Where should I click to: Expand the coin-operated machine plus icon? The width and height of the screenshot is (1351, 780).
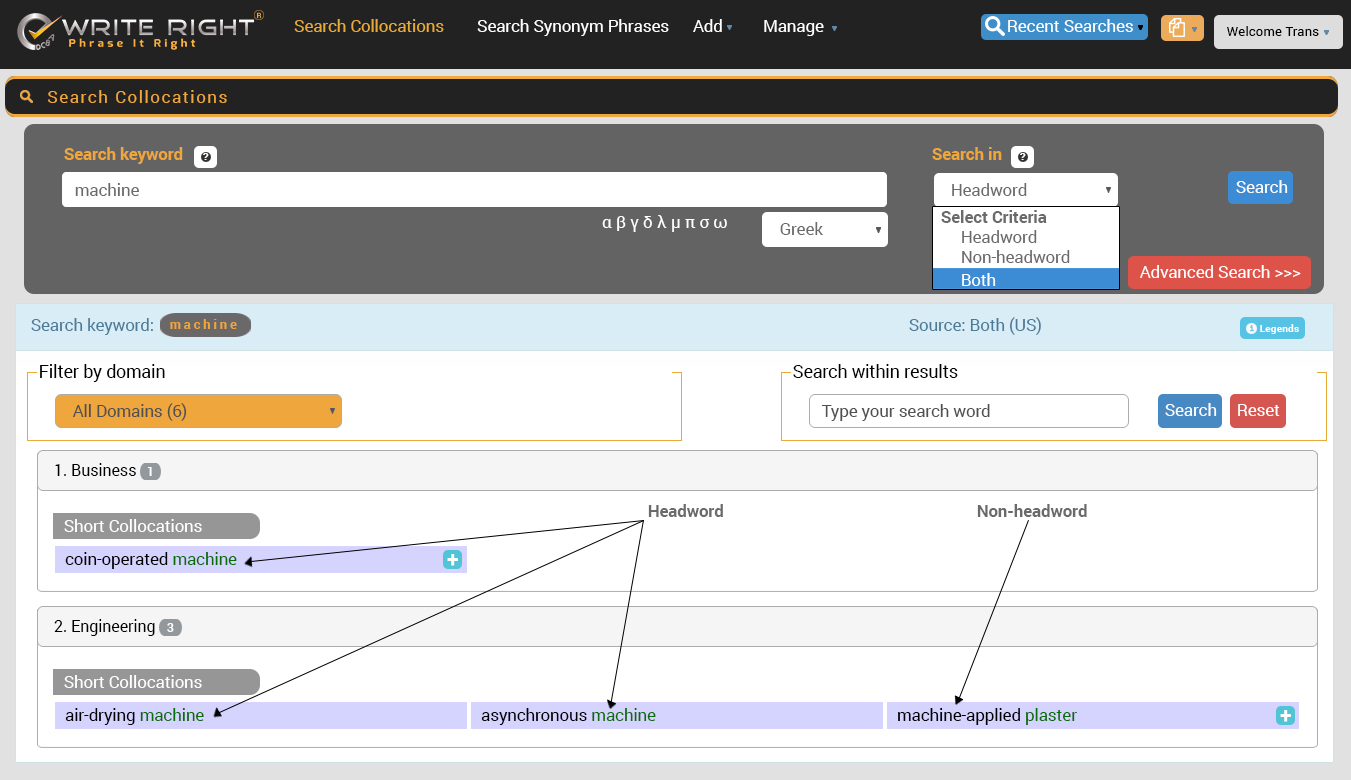(452, 560)
